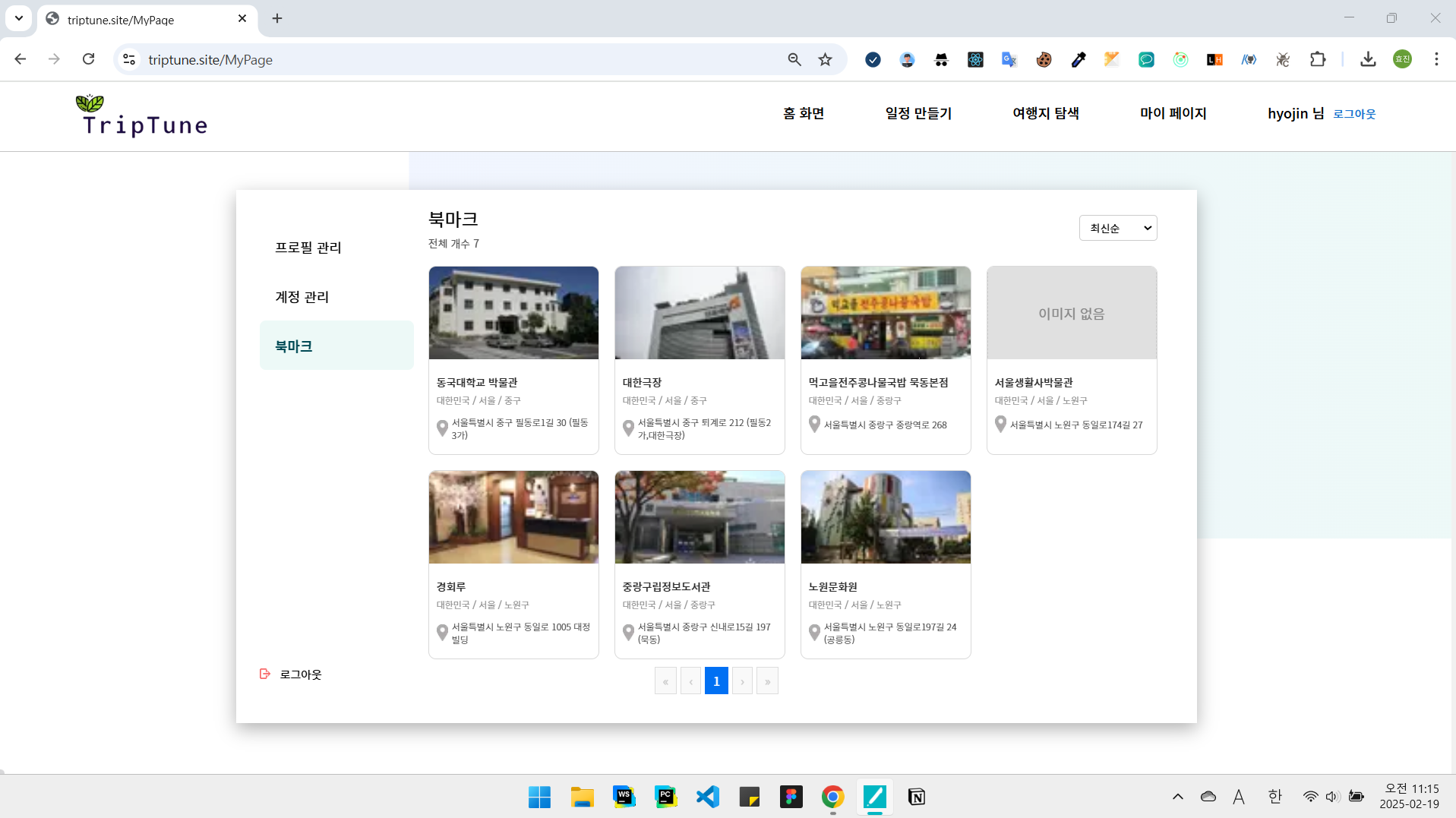Click page 1 pagination button
This screenshot has height=818, width=1456.
(x=716, y=681)
